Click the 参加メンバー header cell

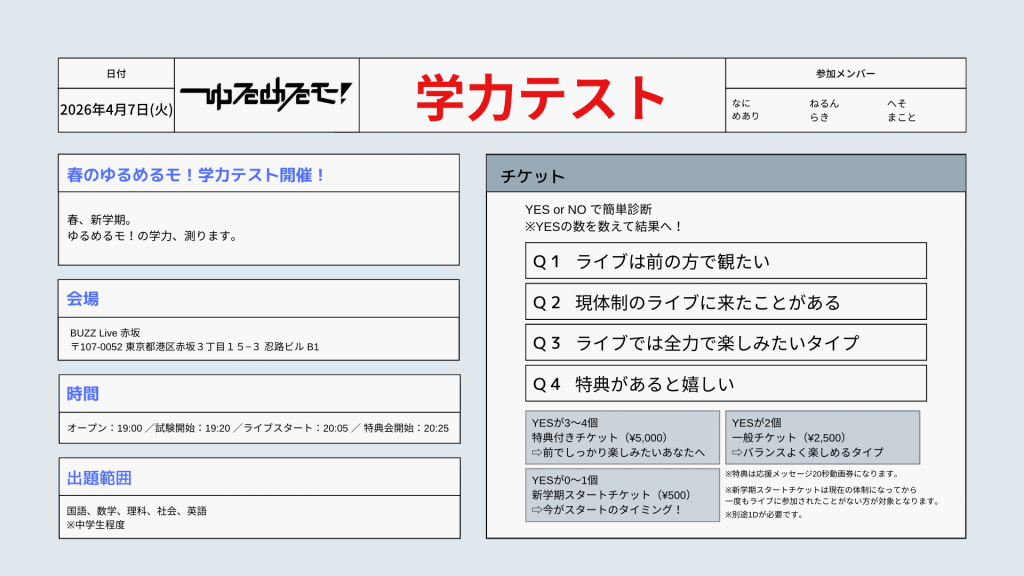845,72
